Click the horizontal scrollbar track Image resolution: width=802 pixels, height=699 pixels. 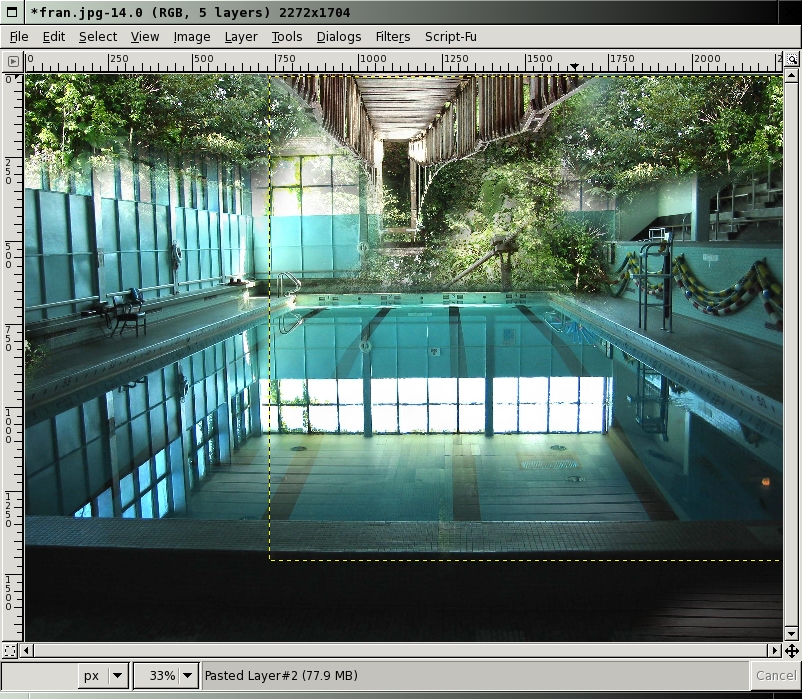click(401, 650)
